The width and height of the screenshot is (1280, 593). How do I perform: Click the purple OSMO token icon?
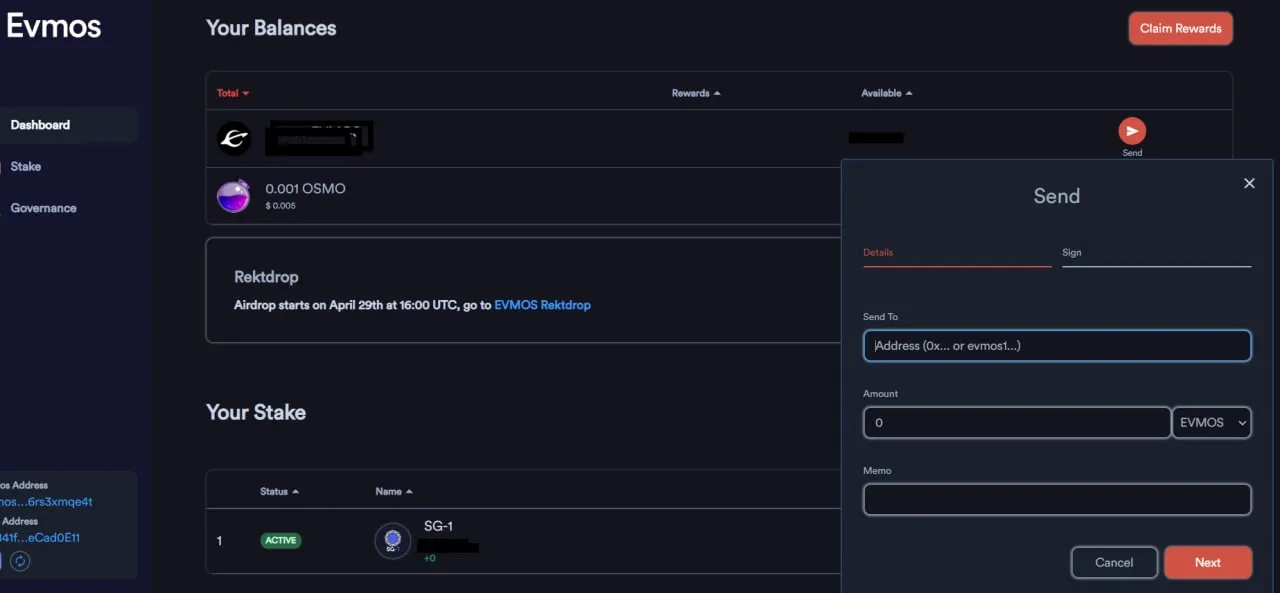click(234, 196)
